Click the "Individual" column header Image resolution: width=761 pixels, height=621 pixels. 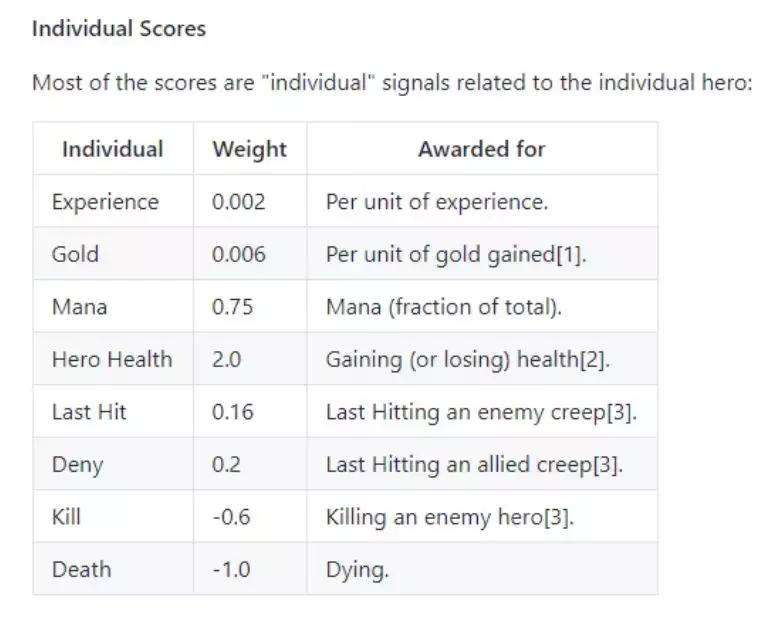112,149
